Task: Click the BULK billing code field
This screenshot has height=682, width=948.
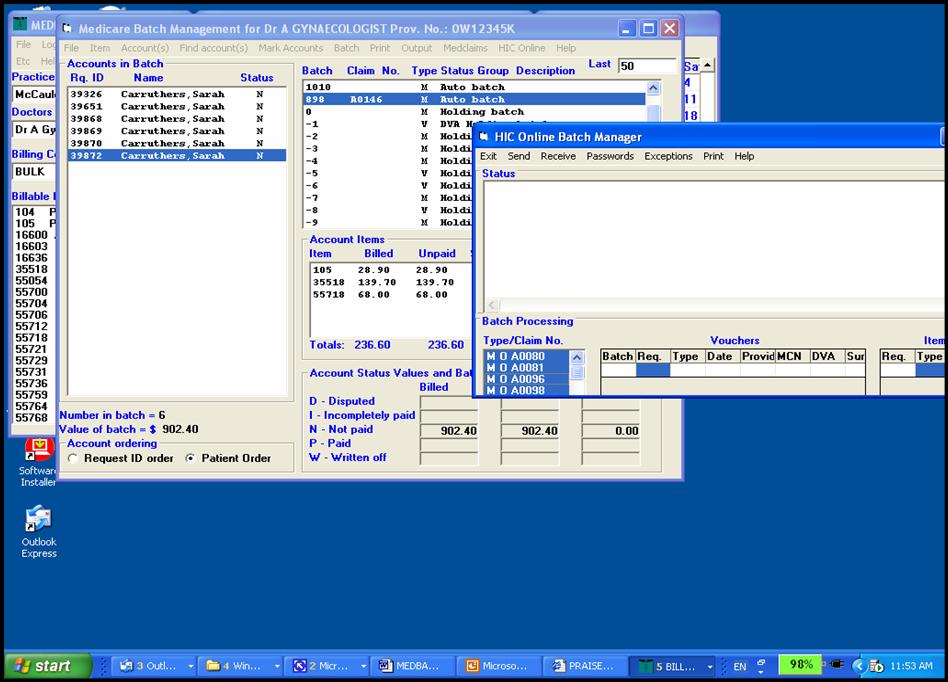Action: pyautogui.click(x=34, y=172)
